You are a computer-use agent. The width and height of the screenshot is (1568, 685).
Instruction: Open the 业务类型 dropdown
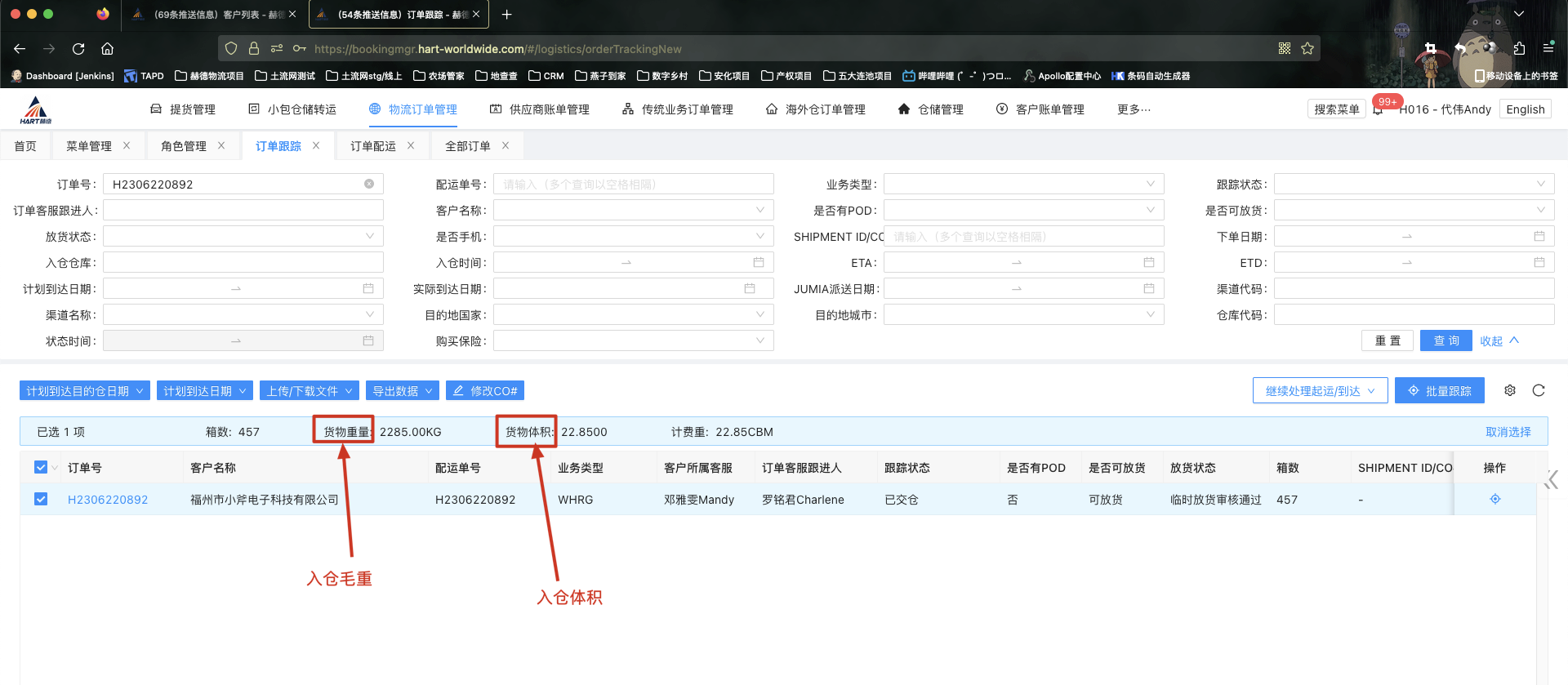(1023, 185)
